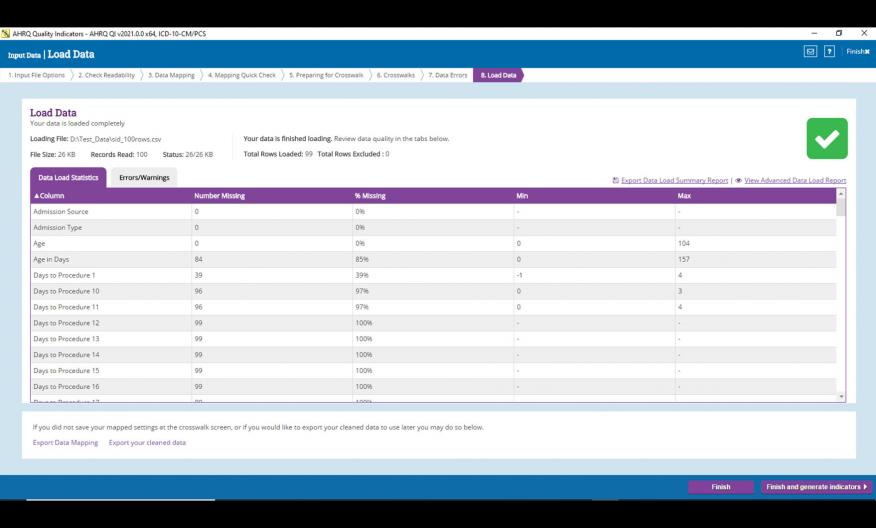Viewport: 876px width, 528px height.
Task: Click the export report disk icon
Action: click(x=616, y=180)
